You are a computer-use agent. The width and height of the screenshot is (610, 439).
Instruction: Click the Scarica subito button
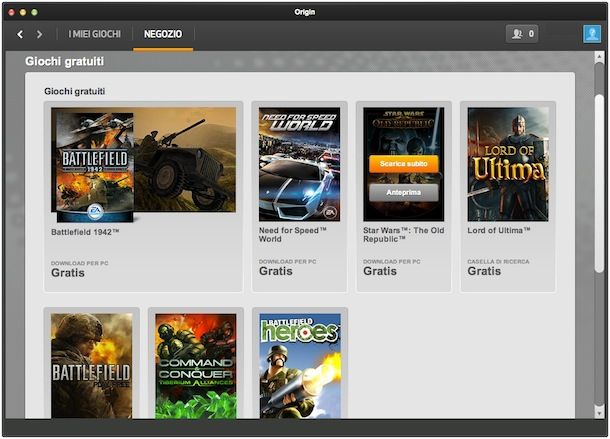coord(403,164)
